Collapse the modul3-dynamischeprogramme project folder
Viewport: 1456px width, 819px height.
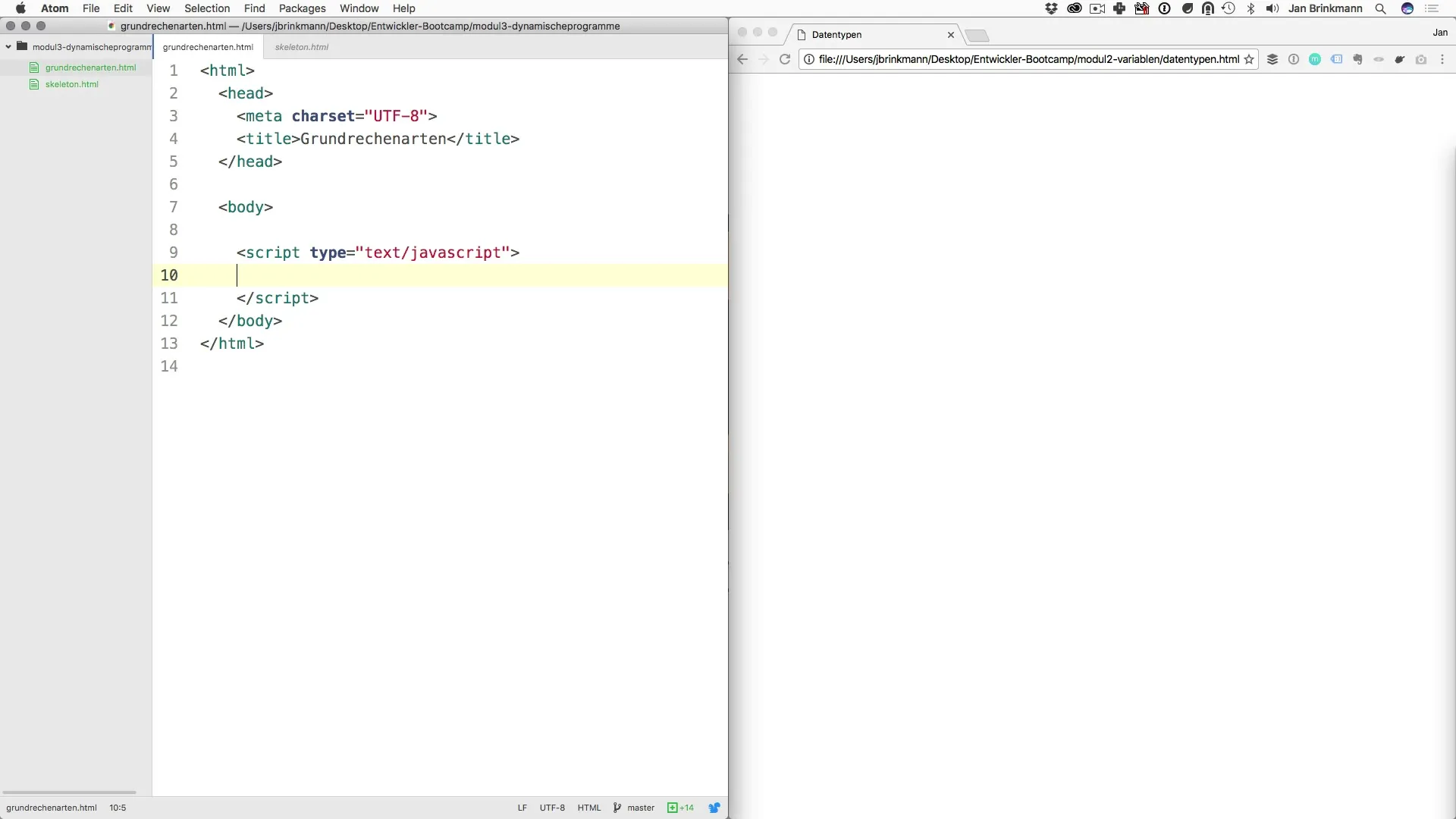pos(8,47)
